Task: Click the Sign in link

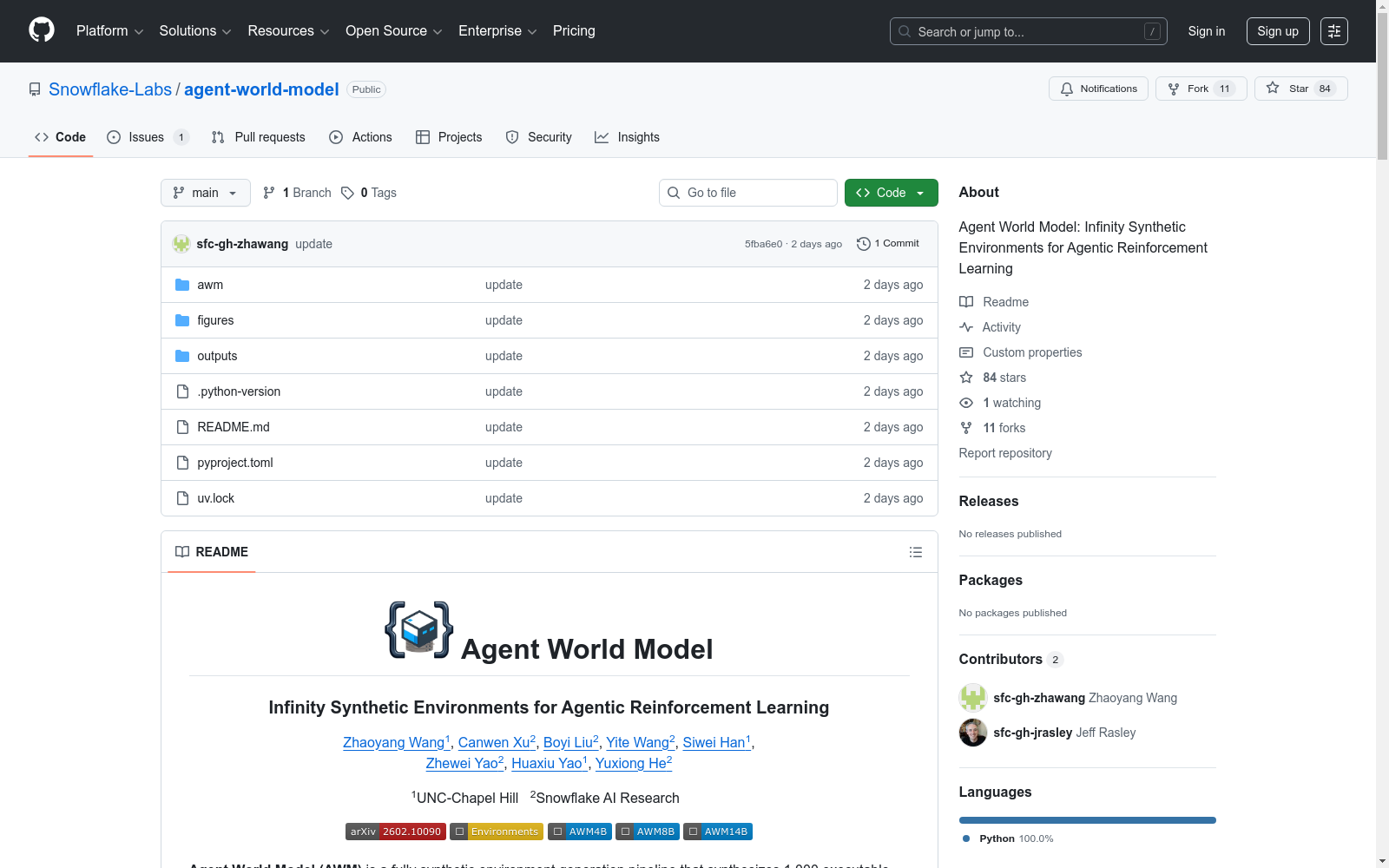Action: tap(1207, 31)
